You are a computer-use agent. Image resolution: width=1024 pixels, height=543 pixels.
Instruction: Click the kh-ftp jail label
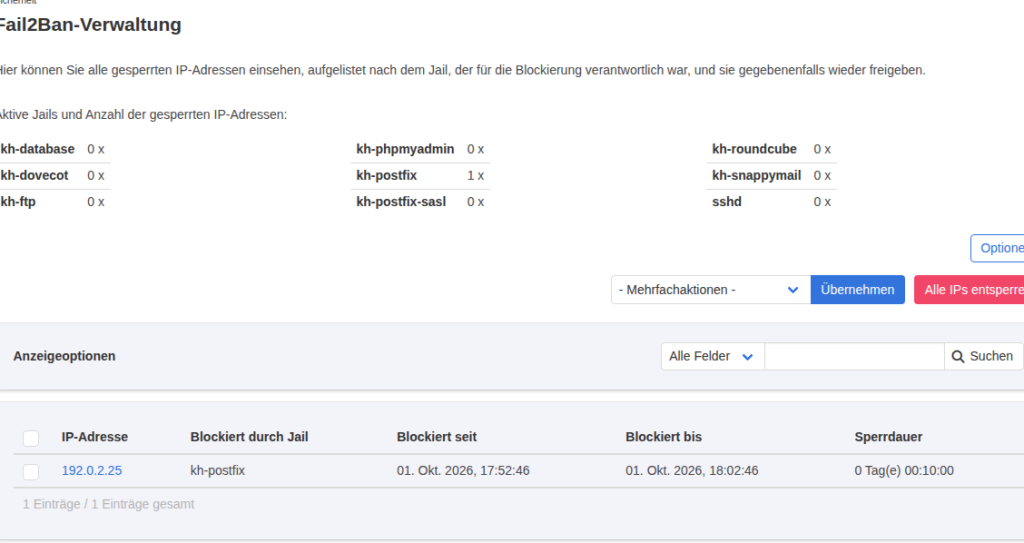click(x=18, y=201)
